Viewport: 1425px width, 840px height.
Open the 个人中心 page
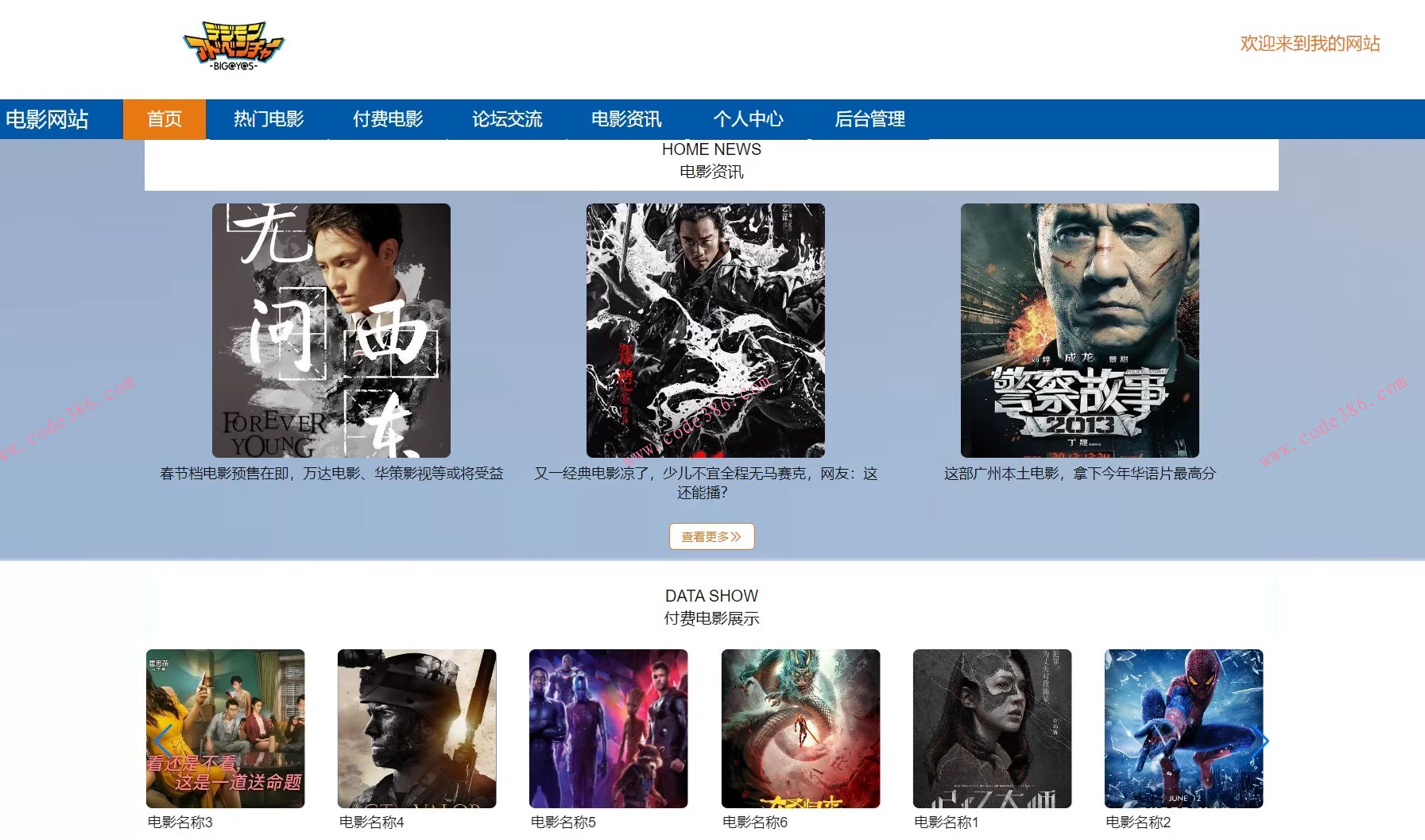click(x=748, y=119)
